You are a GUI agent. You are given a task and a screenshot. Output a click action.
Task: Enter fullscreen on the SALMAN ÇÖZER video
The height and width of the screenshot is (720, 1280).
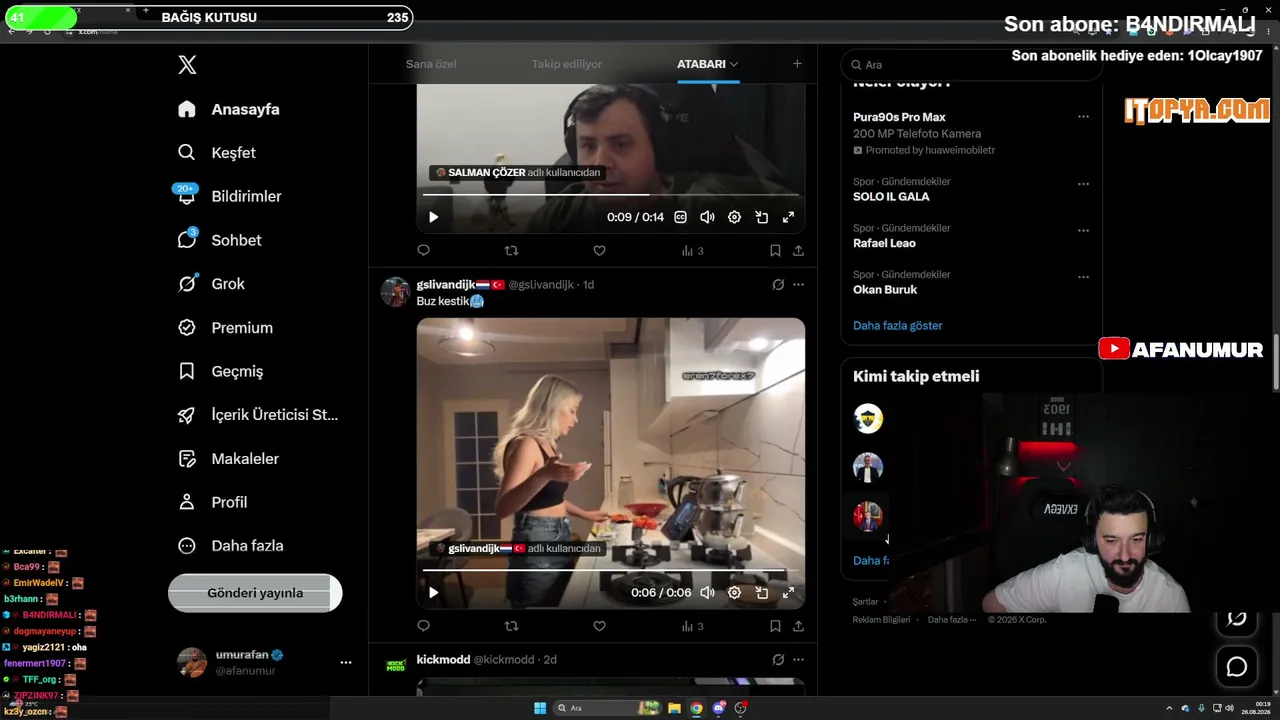(788, 217)
